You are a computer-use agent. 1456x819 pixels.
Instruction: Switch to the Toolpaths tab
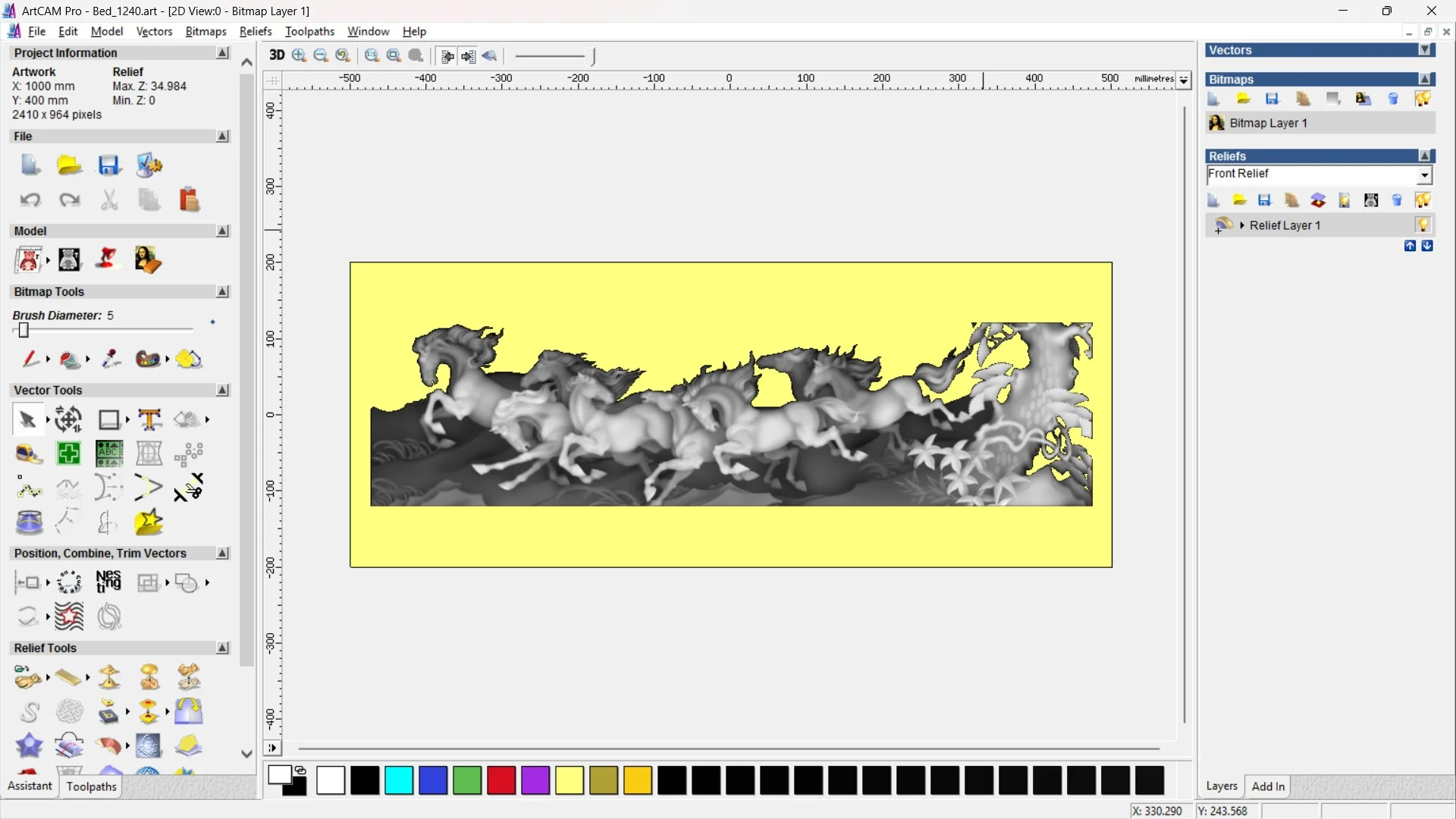tap(91, 786)
